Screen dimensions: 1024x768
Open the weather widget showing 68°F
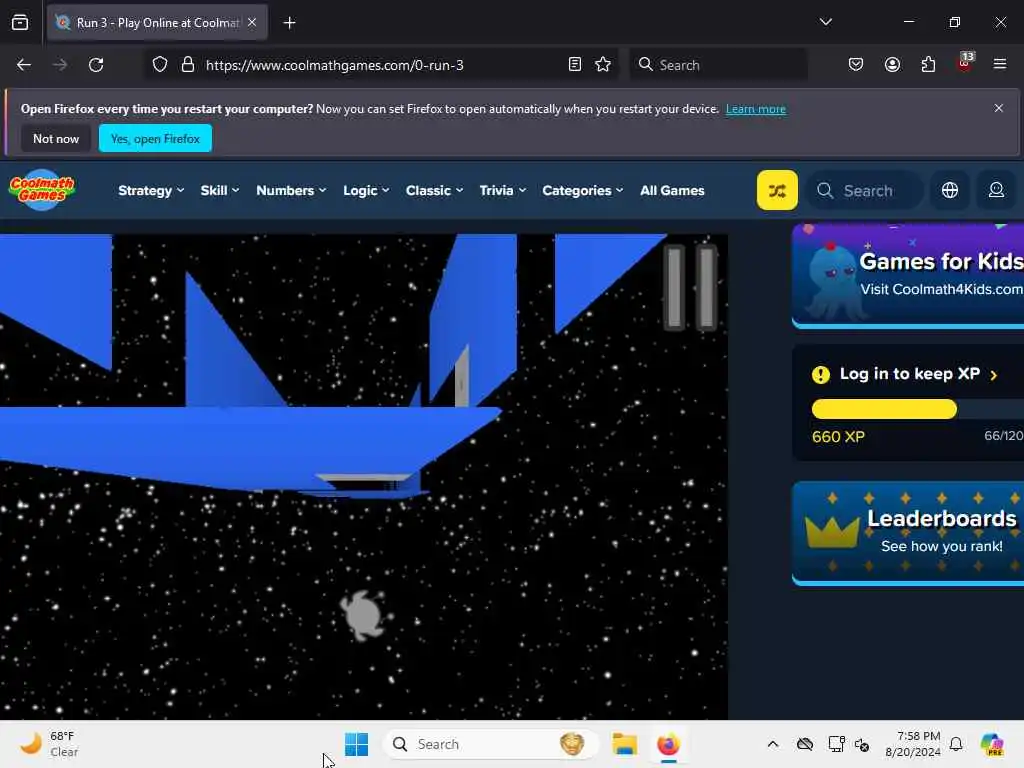(50, 744)
